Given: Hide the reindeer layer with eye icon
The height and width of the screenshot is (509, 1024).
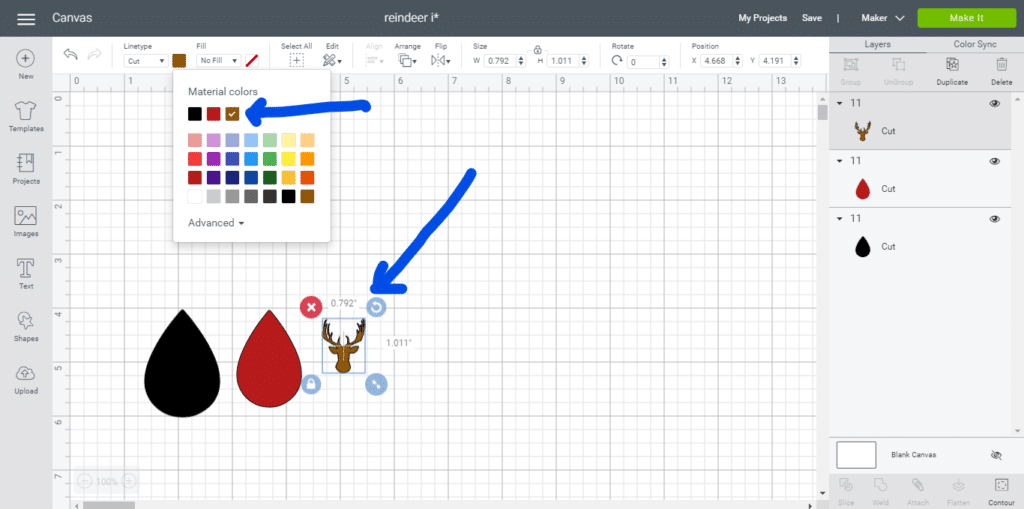Looking at the screenshot, I should pos(995,103).
